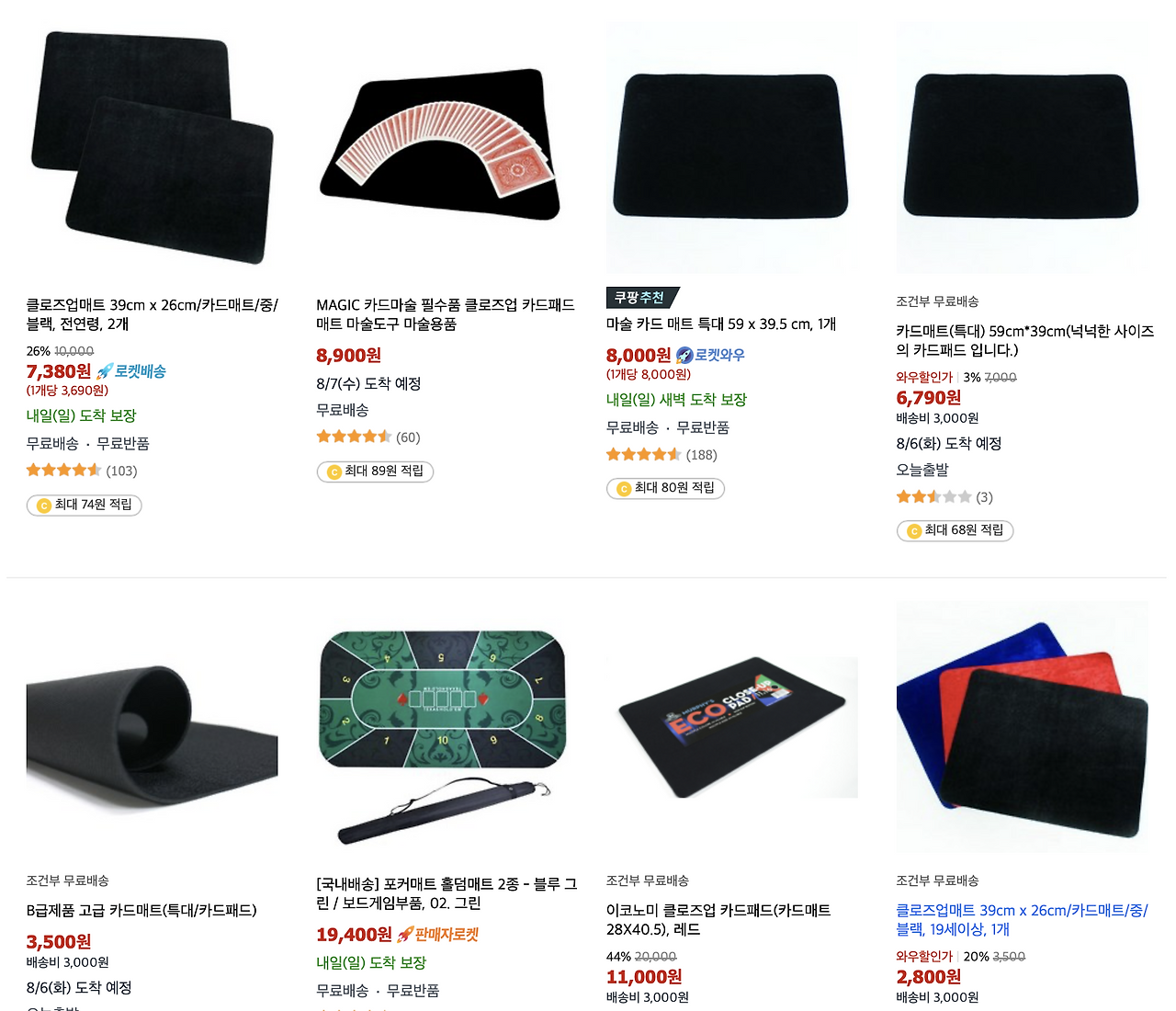Screen dimensions: 1176x1011
Task: Click the 최대 80원 적립 cashback badge
Action: coord(665,488)
